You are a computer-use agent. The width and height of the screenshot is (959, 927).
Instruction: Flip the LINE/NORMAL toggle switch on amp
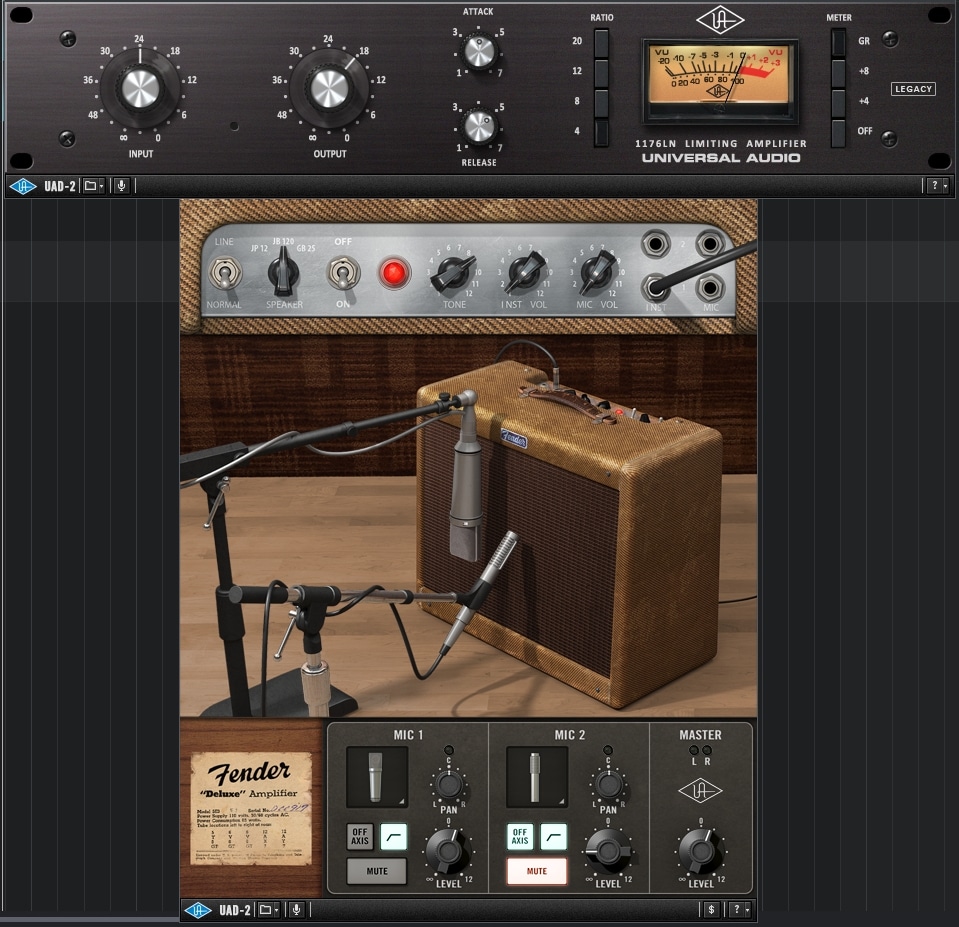(x=224, y=273)
